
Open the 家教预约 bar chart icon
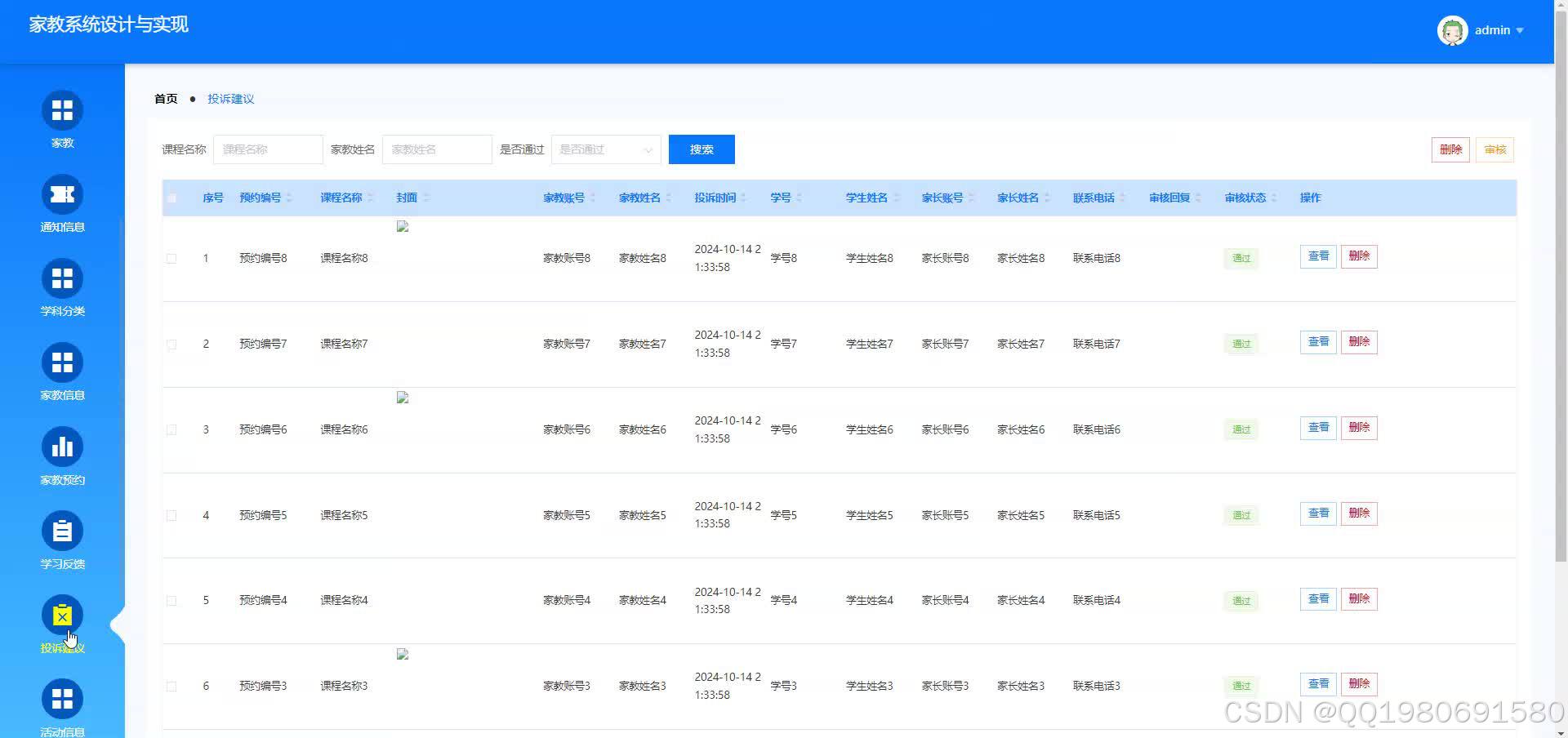[x=62, y=447]
